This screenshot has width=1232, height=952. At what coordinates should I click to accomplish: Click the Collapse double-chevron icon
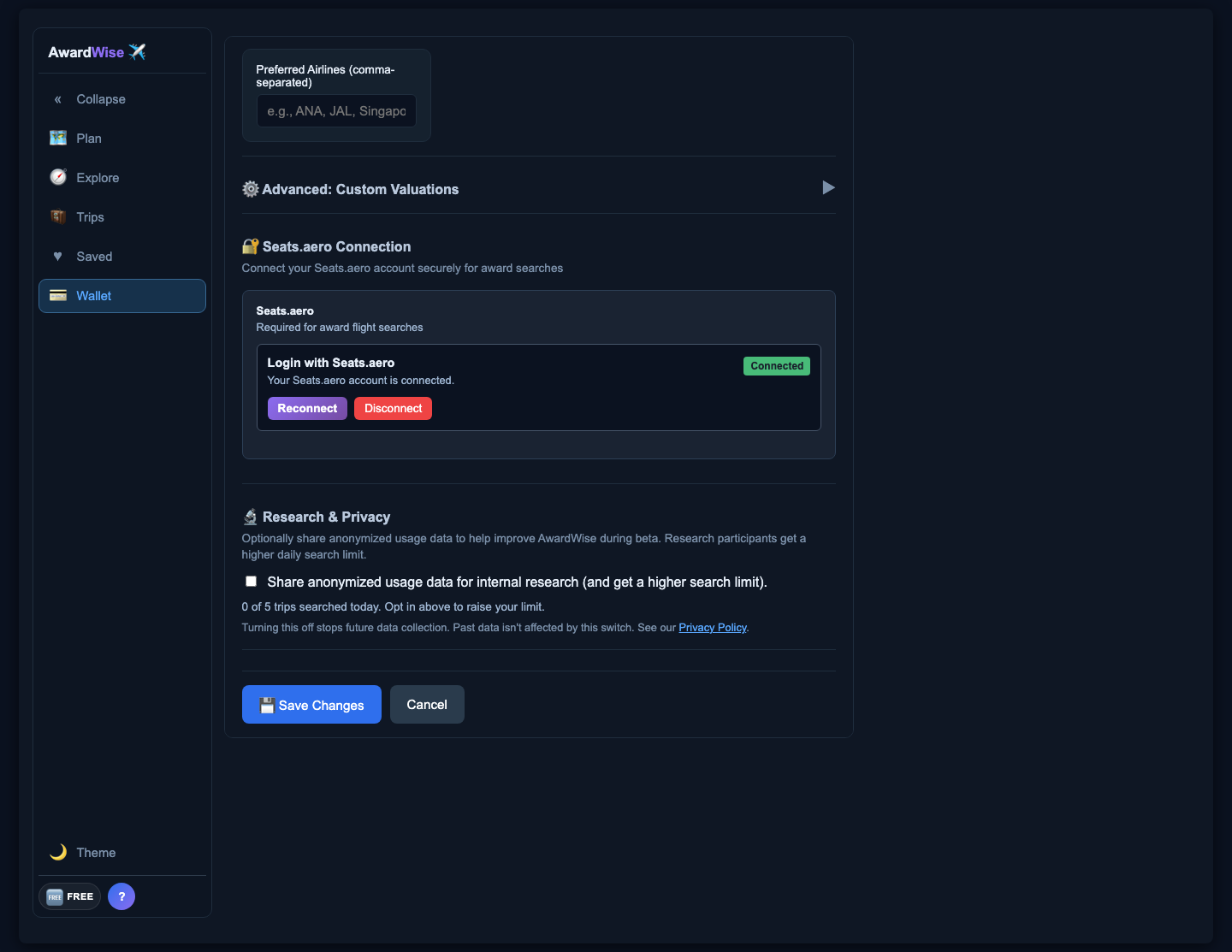[x=58, y=99]
